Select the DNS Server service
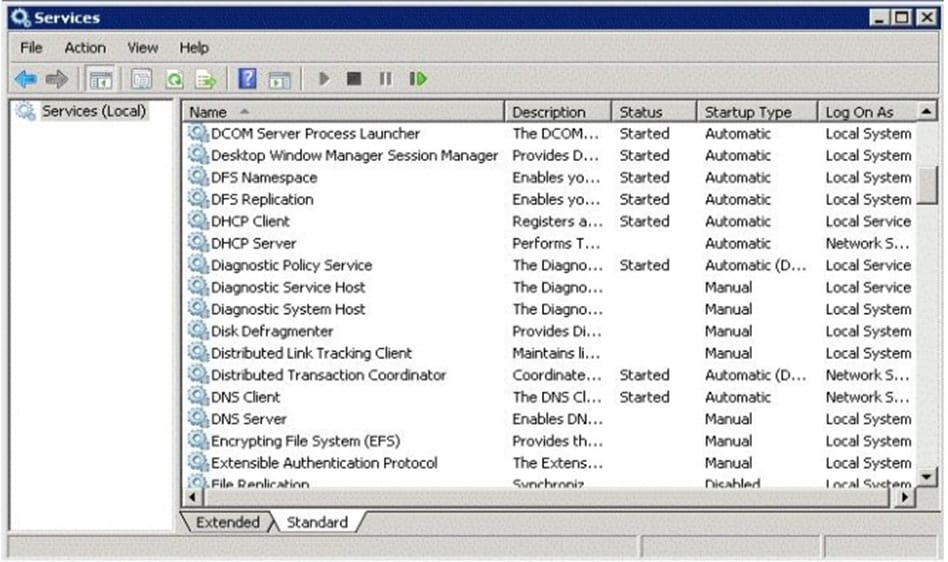 248,419
